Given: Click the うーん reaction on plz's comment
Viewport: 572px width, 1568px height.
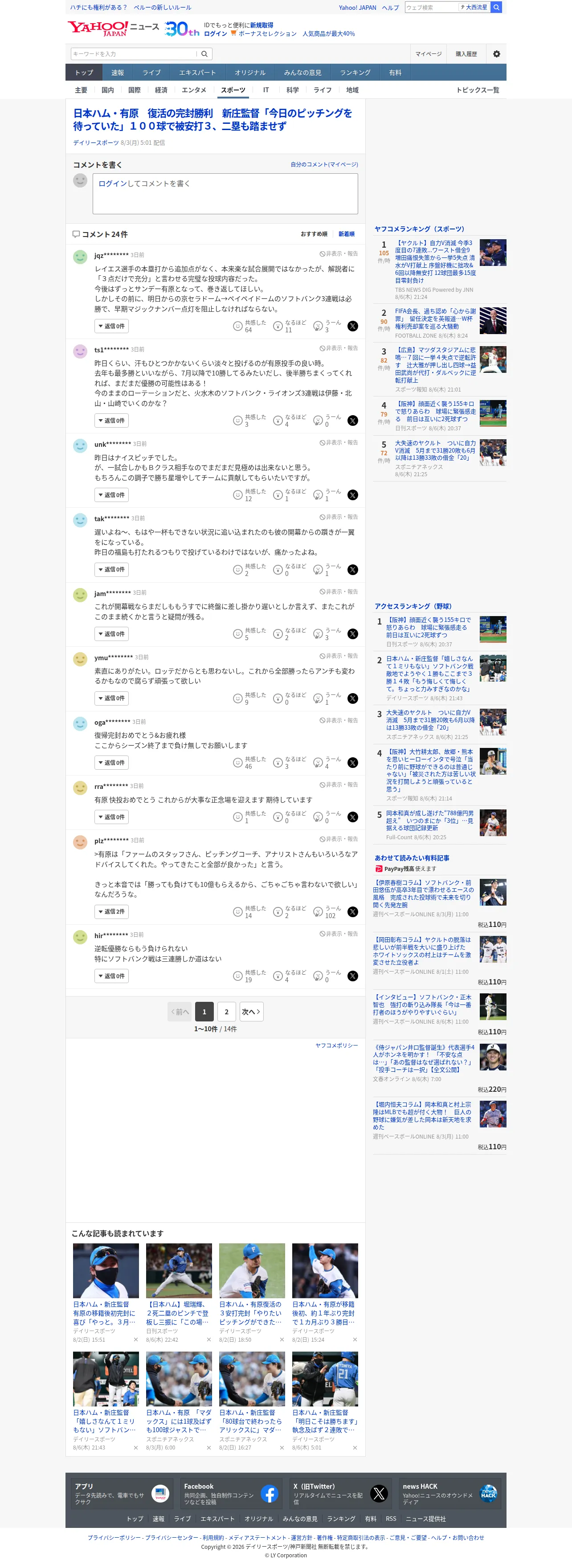Looking at the screenshot, I should (327, 911).
